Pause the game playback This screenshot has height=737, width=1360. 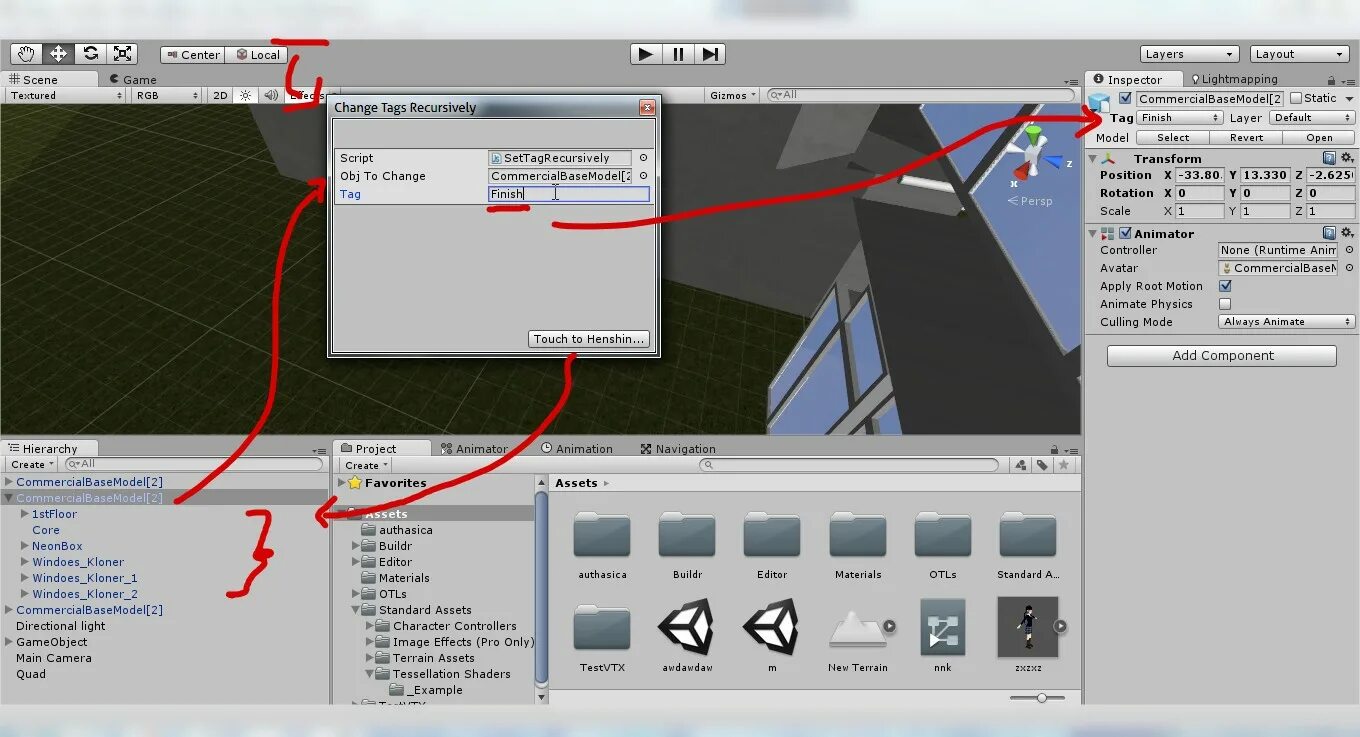coord(678,54)
